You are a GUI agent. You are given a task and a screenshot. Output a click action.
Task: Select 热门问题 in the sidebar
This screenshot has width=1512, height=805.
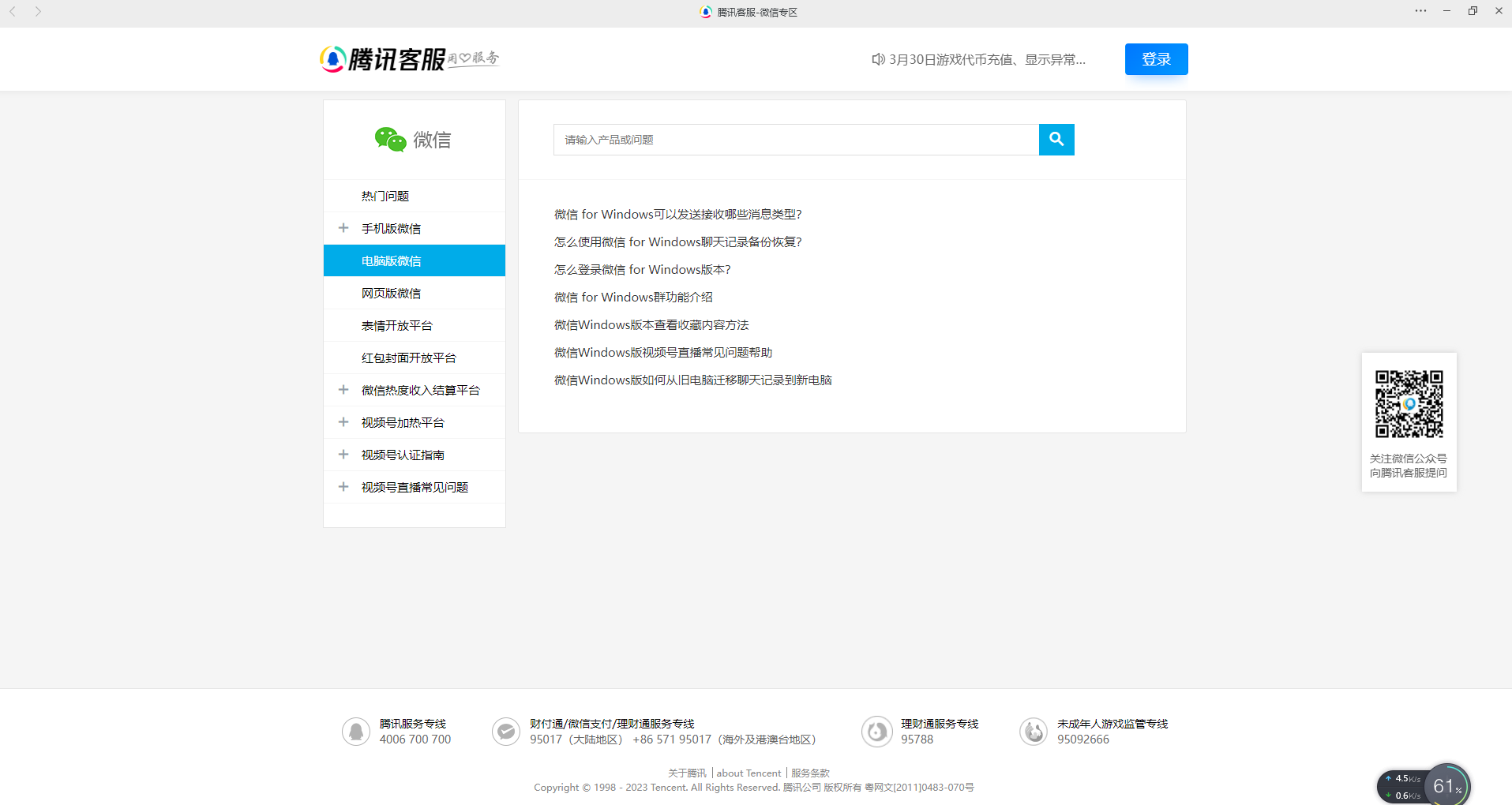[415, 196]
